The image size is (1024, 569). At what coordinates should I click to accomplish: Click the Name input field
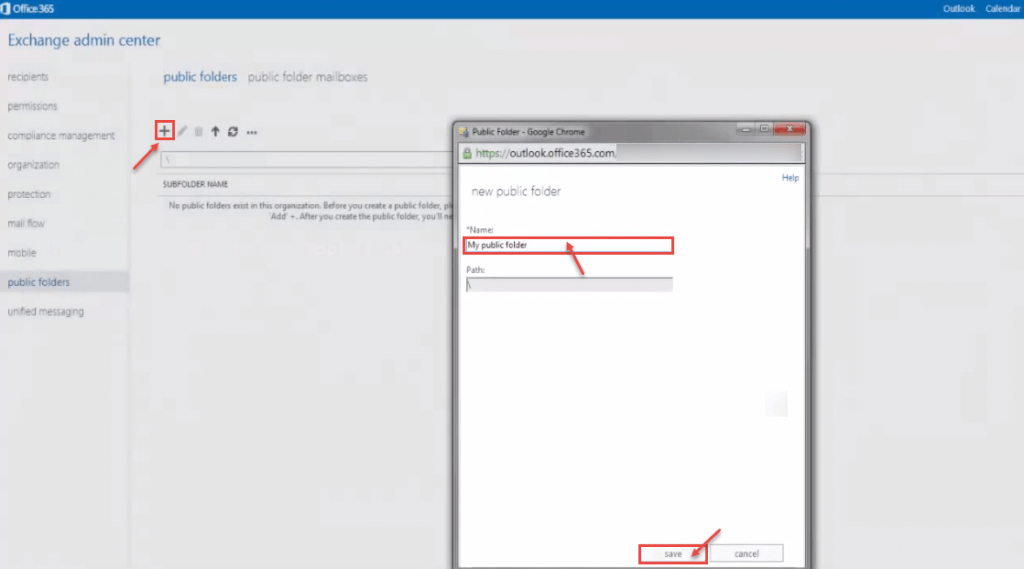[568, 245]
